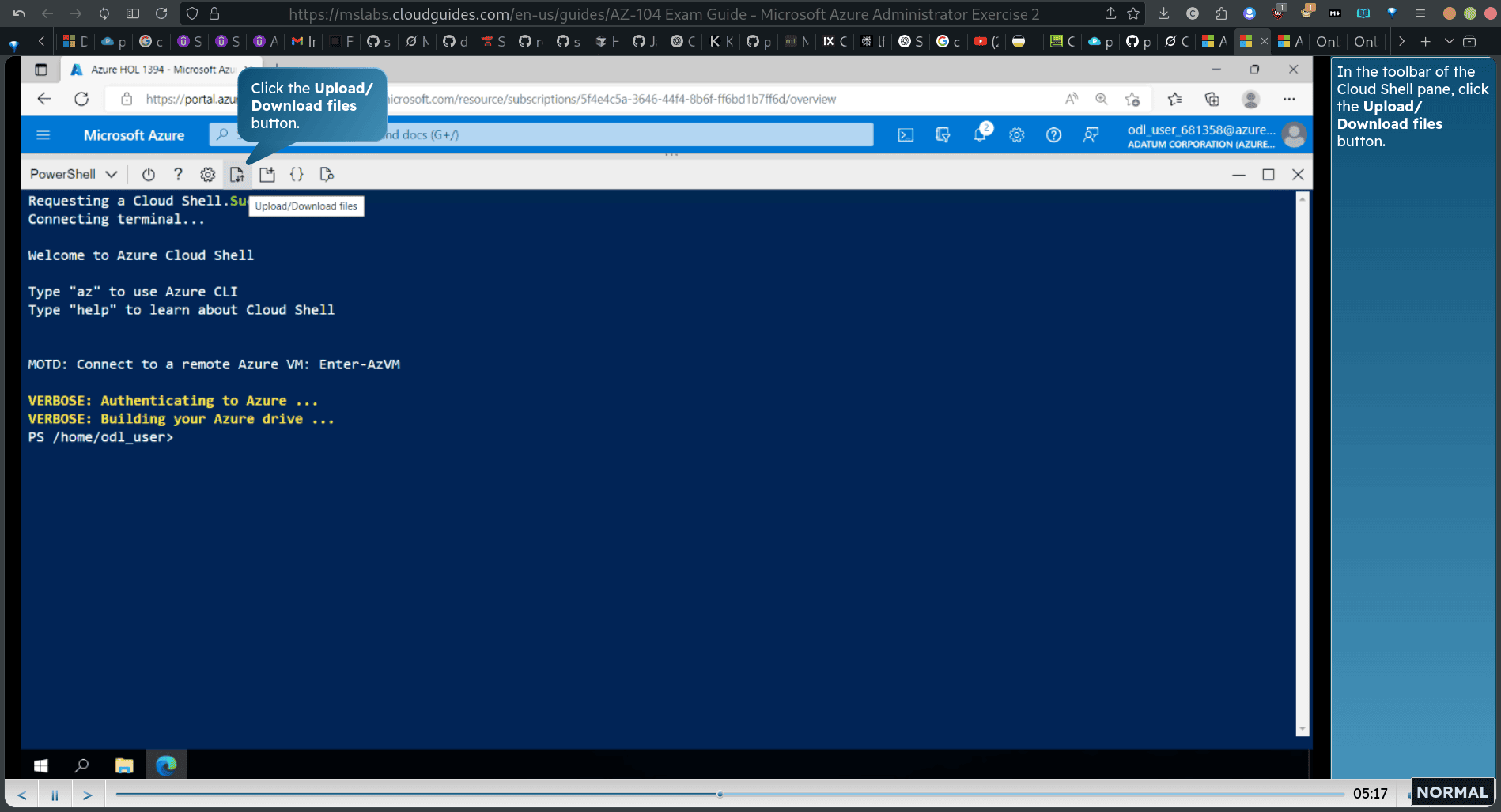Screen dimensions: 1501x812
Task: Click the Edge zoom magnifier icon
Action: pyautogui.click(x=1102, y=99)
